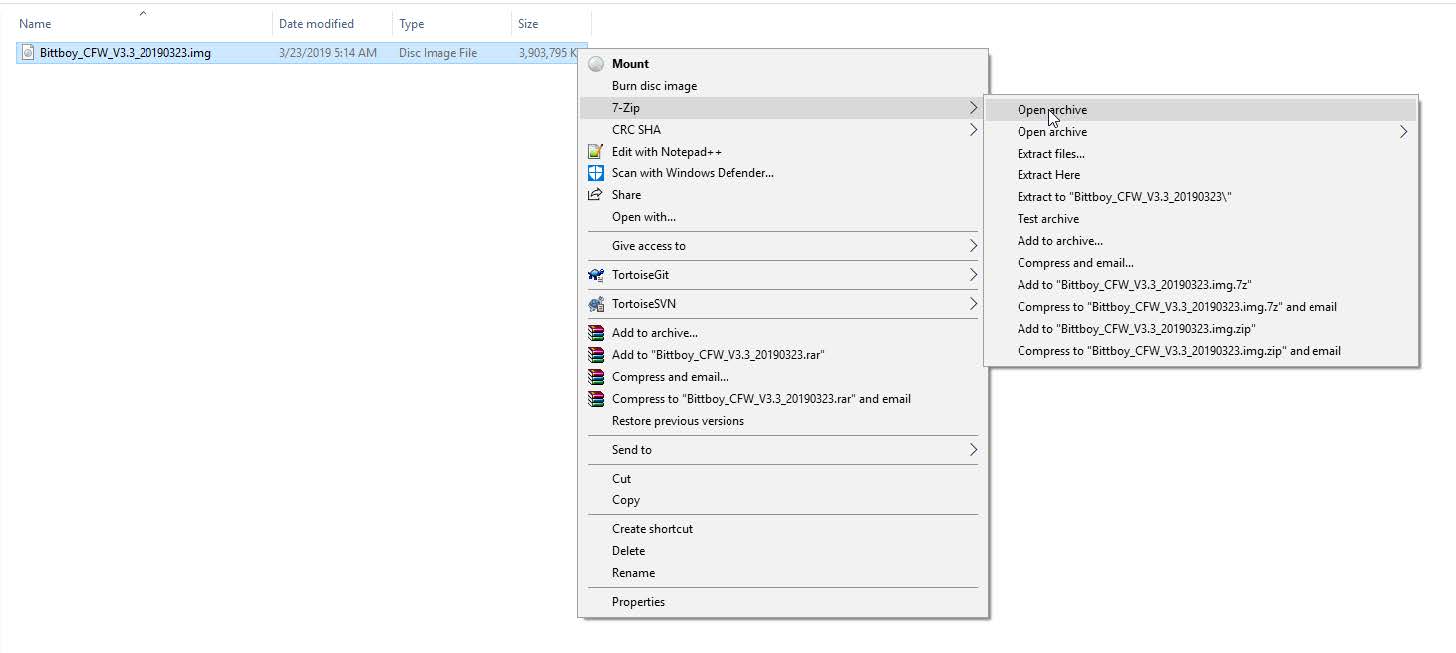
Task: Click WinRAR icon beside 'Add to archive...'
Action: pos(596,333)
